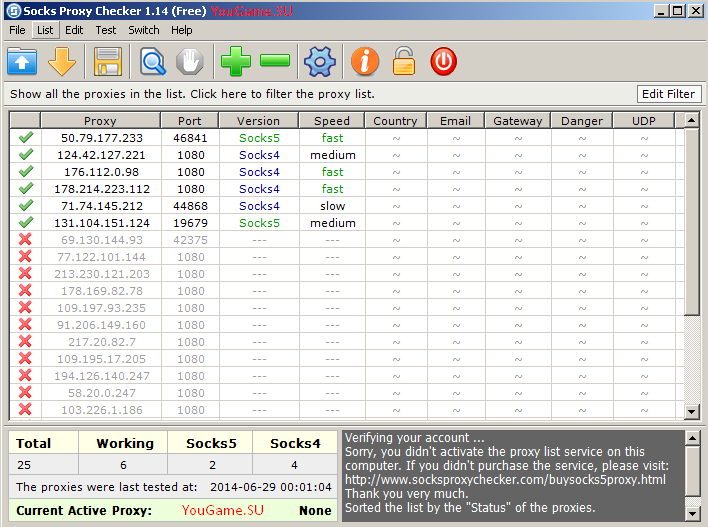708x527 pixels.
Task: Click the orange info icon
Action: click(x=365, y=62)
